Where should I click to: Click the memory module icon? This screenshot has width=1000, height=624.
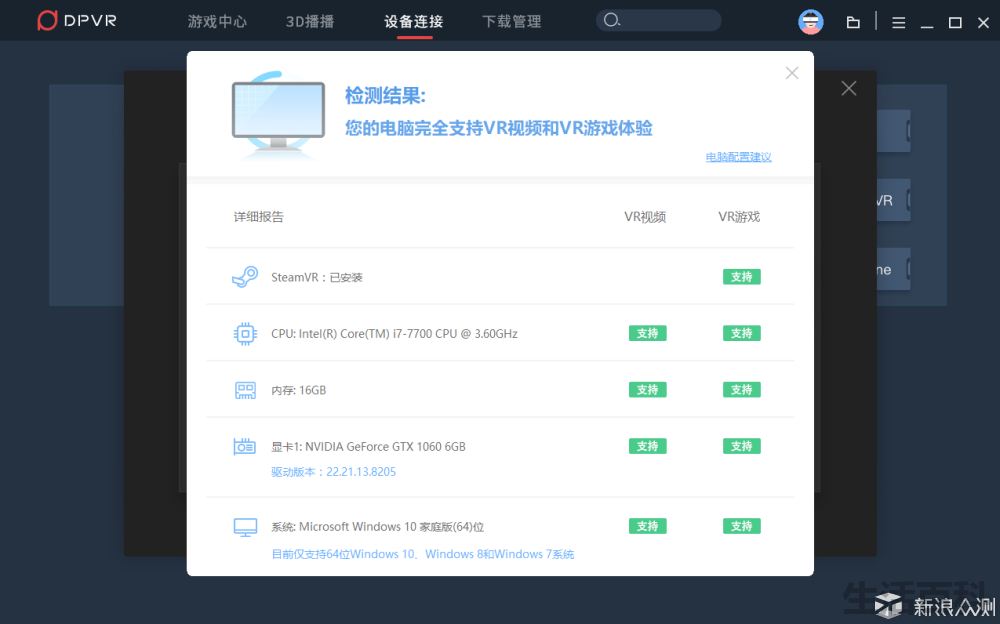tap(246, 390)
